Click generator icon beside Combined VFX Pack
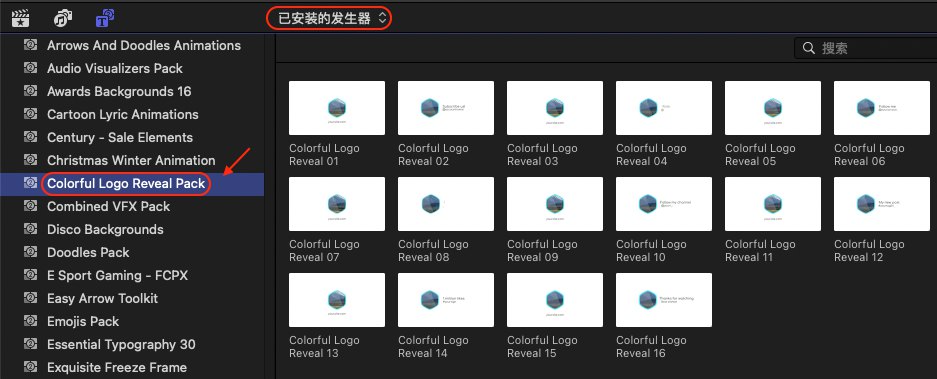Viewport: 937px width, 379px height. click(x=30, y=206)
